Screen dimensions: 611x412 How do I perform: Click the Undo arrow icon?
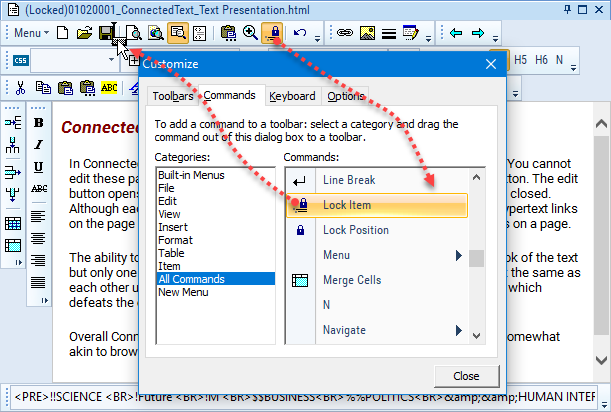point(300,32)
